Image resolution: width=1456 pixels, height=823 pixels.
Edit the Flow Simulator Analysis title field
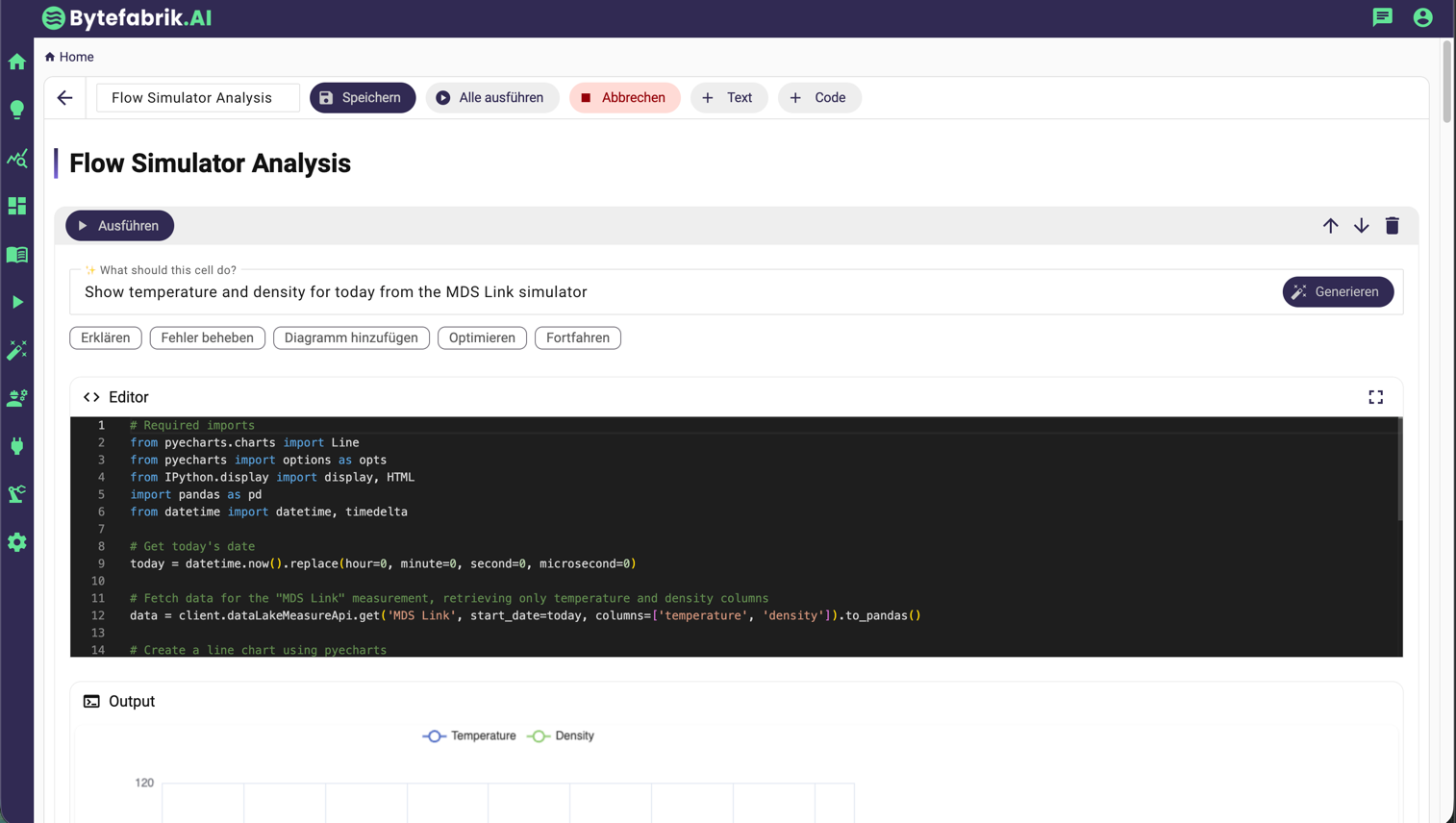coord(197,97)
